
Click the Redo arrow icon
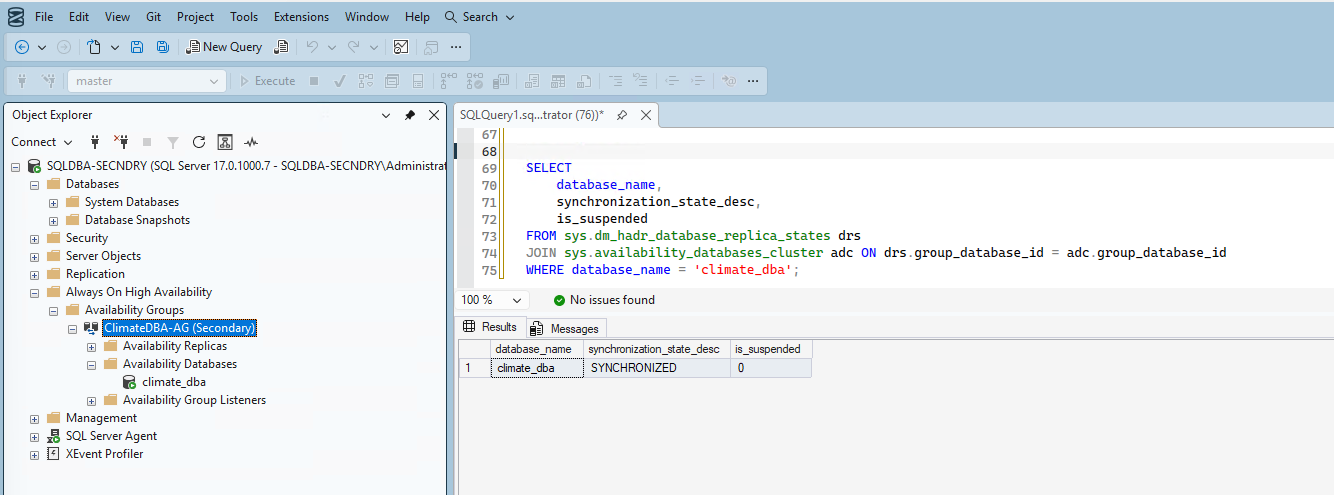[353, 46]
